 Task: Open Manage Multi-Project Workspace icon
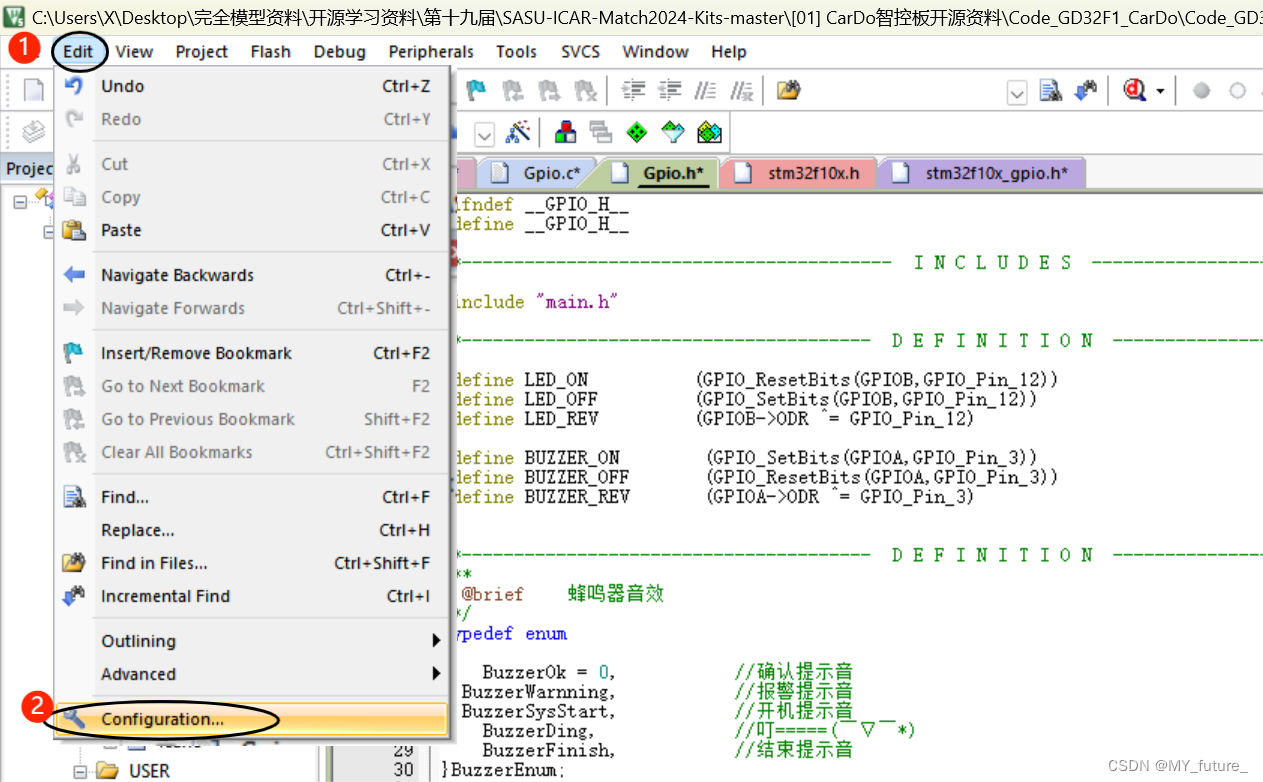(x=601, y=132)
